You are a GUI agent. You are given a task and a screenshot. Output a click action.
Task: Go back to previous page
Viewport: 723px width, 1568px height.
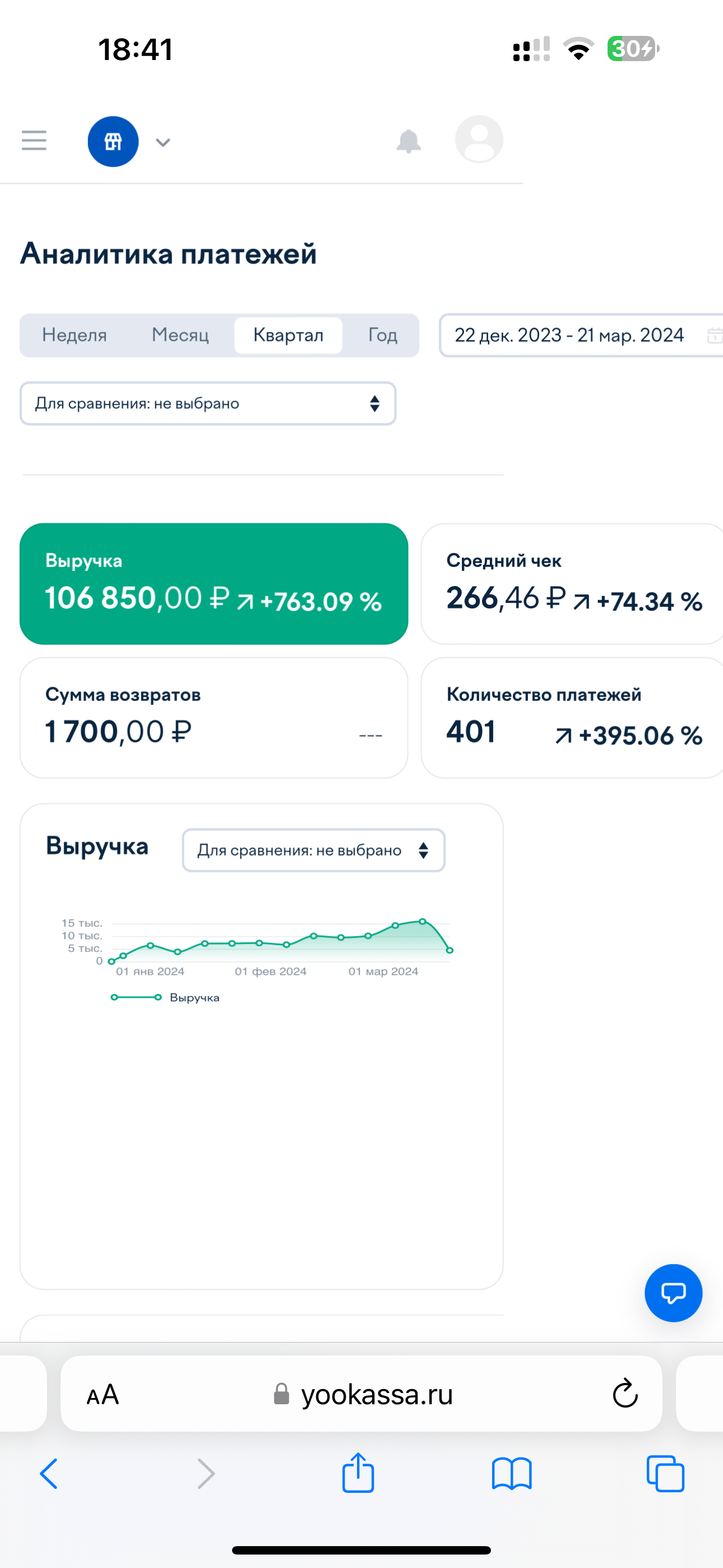click(x=49, y=1473)
